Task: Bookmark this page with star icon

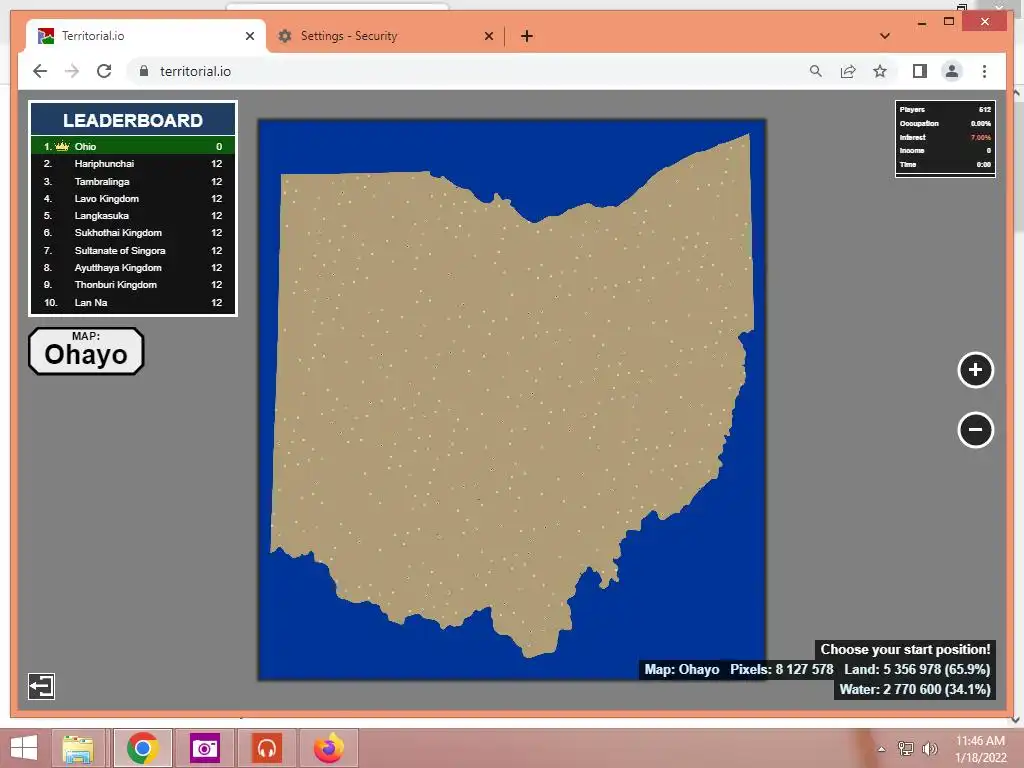Action: tap(880, 71)
